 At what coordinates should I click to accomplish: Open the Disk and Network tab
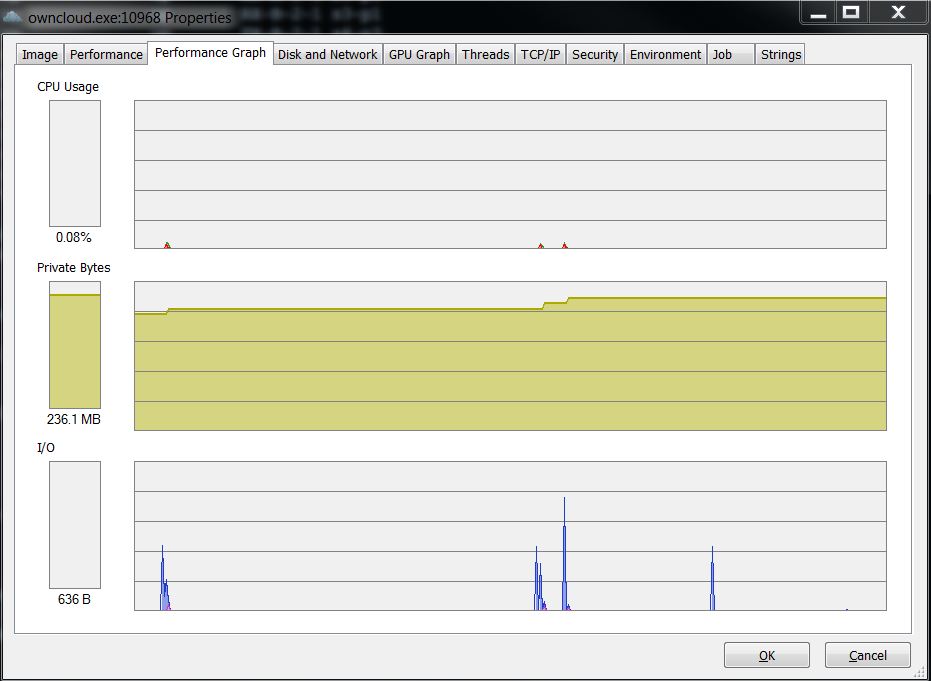(328, 55)
